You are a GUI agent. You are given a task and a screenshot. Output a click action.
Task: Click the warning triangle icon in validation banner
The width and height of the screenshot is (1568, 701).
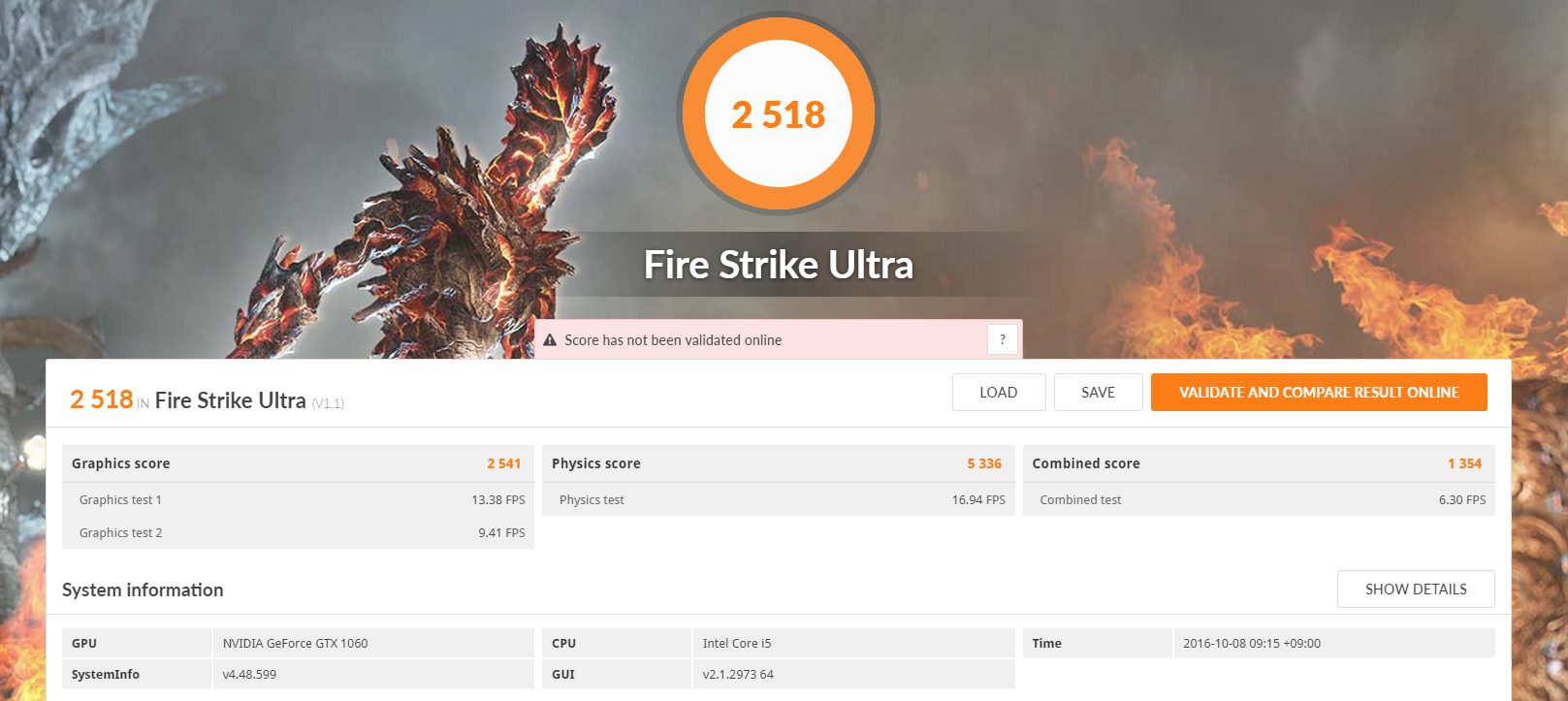(550, 340)
